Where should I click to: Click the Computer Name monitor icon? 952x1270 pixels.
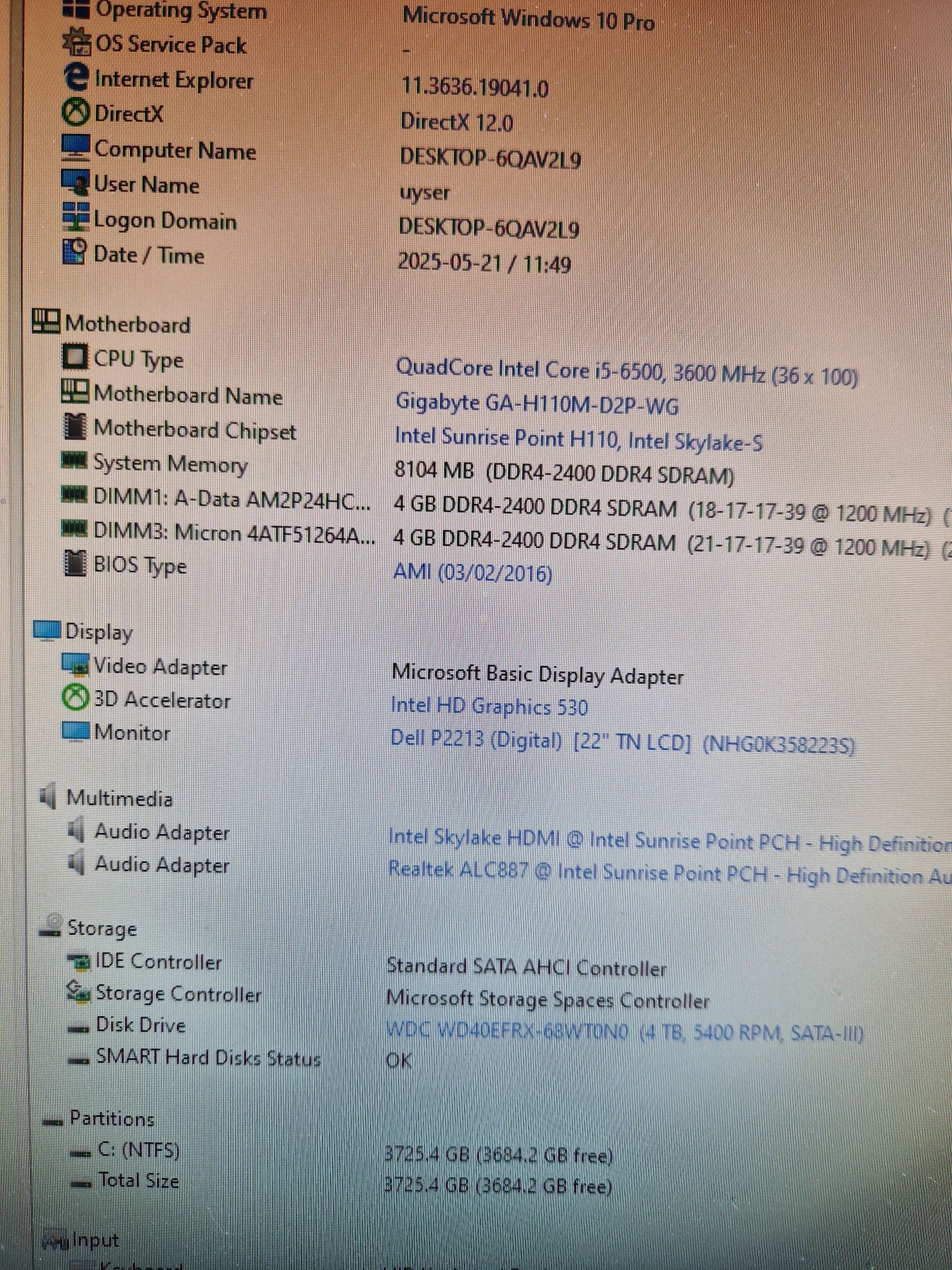coord(76,147)
